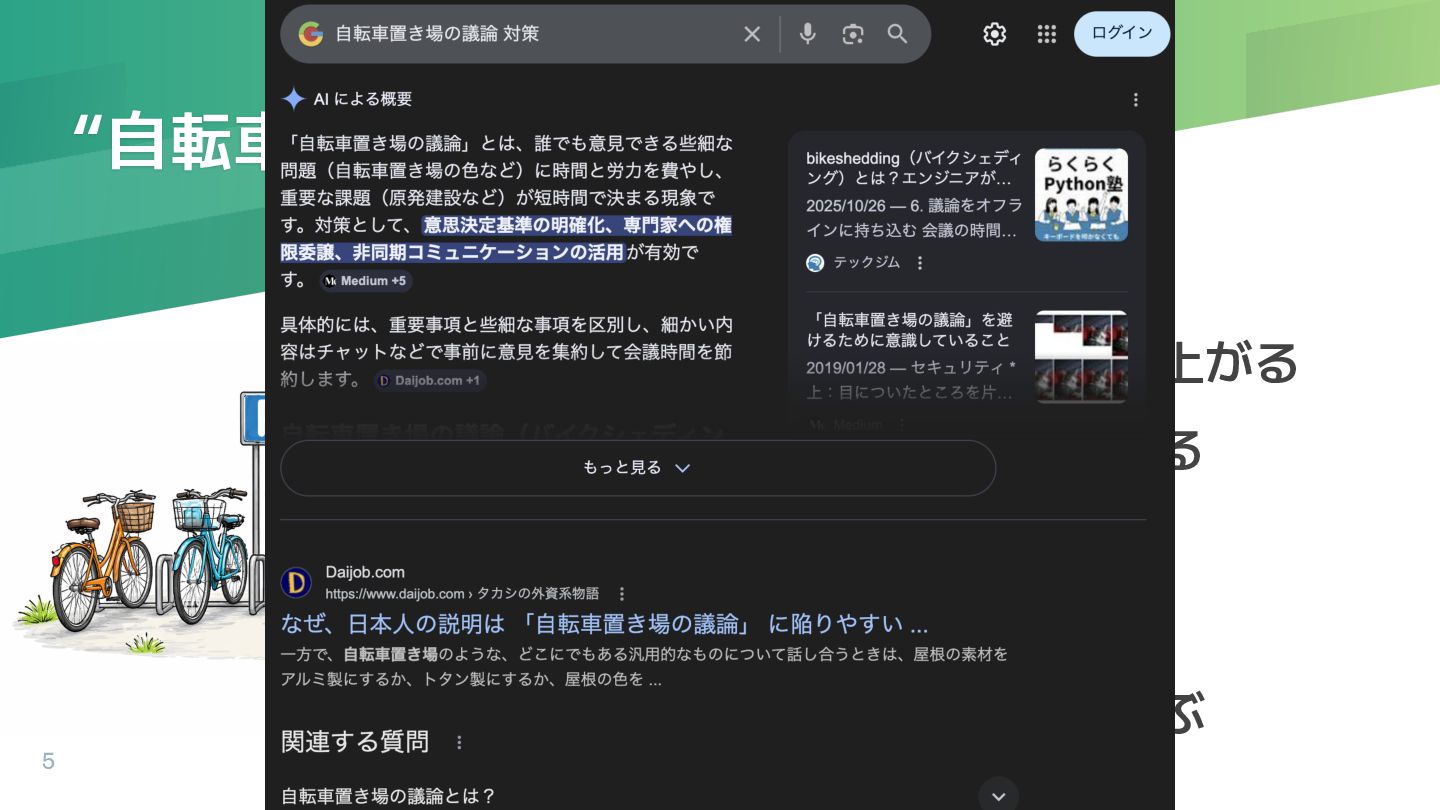Viewport: 1440px width, 810px height.
Task: Open the bikeshedding article card title
Action: (914, 168)
